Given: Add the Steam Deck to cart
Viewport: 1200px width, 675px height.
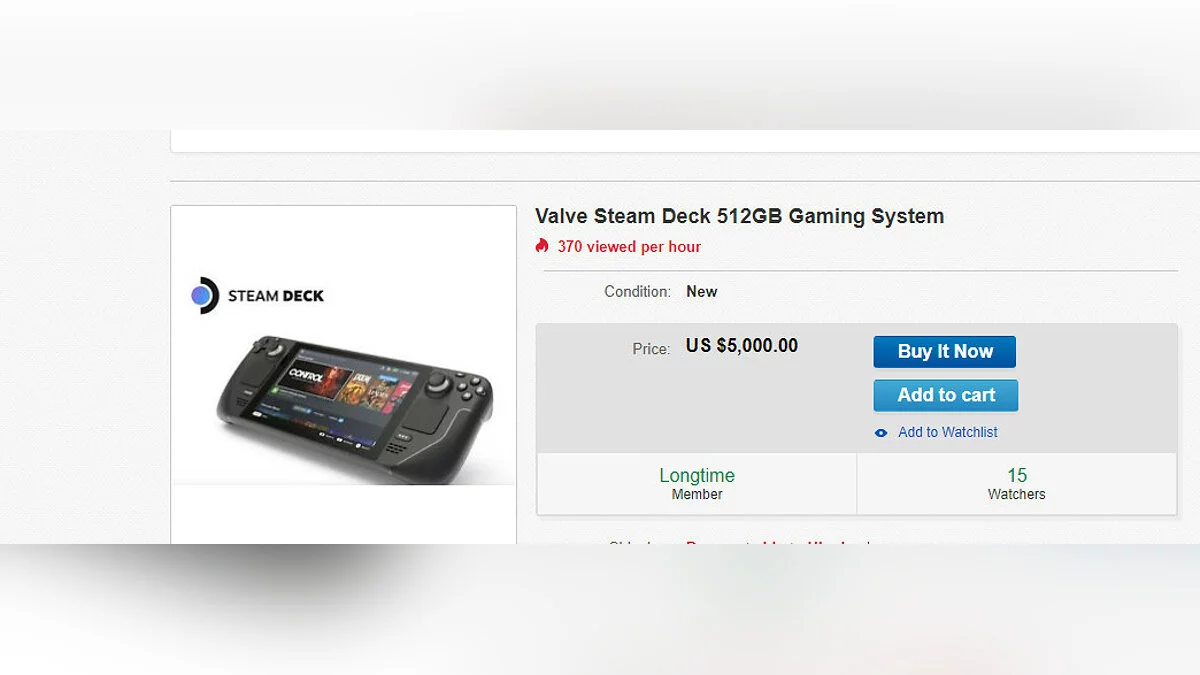Looking at the screenshot, I should click(946, 395).
